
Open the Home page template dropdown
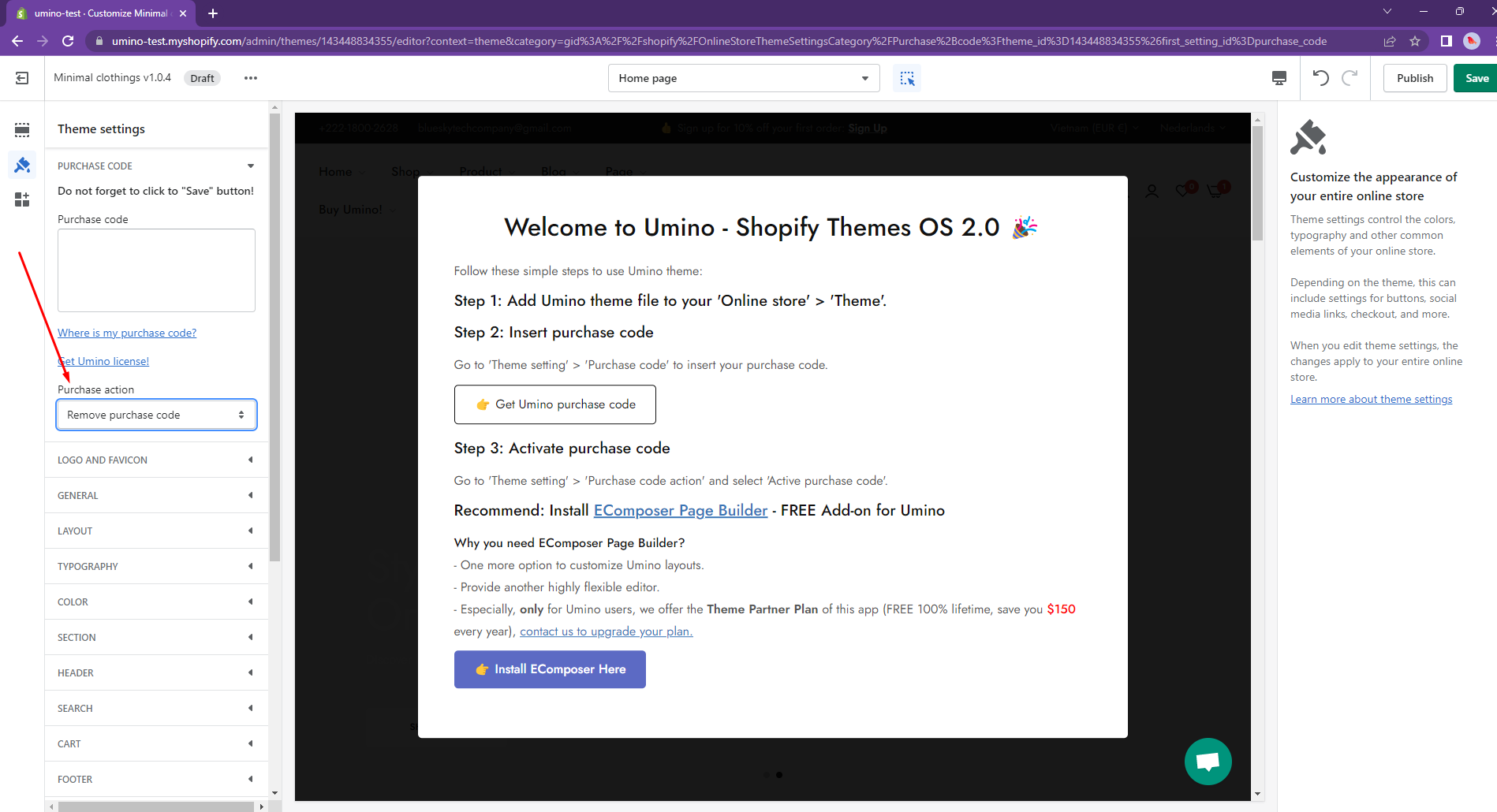pos(743,78)
